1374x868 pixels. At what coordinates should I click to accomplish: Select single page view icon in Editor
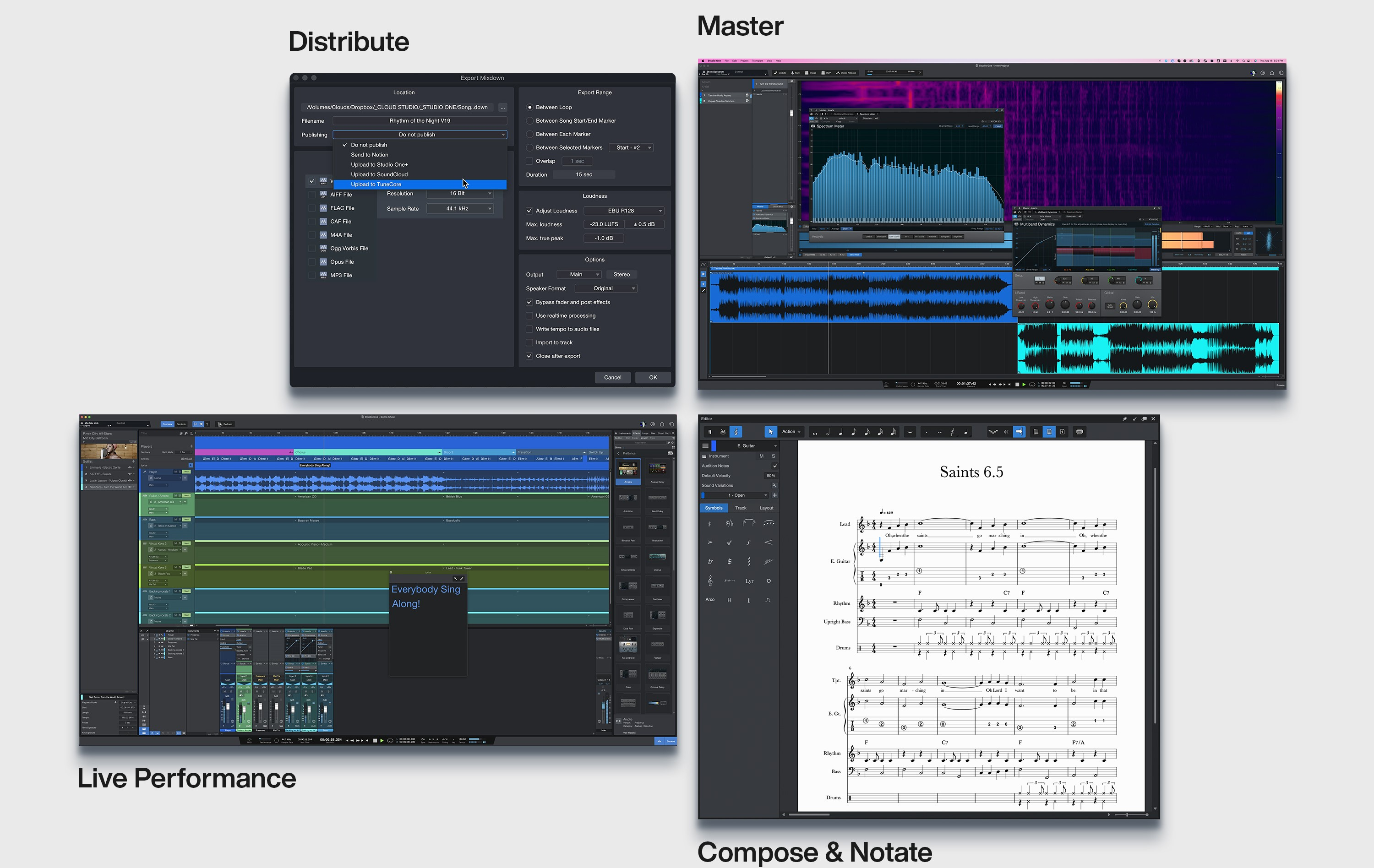(1063, 432)
